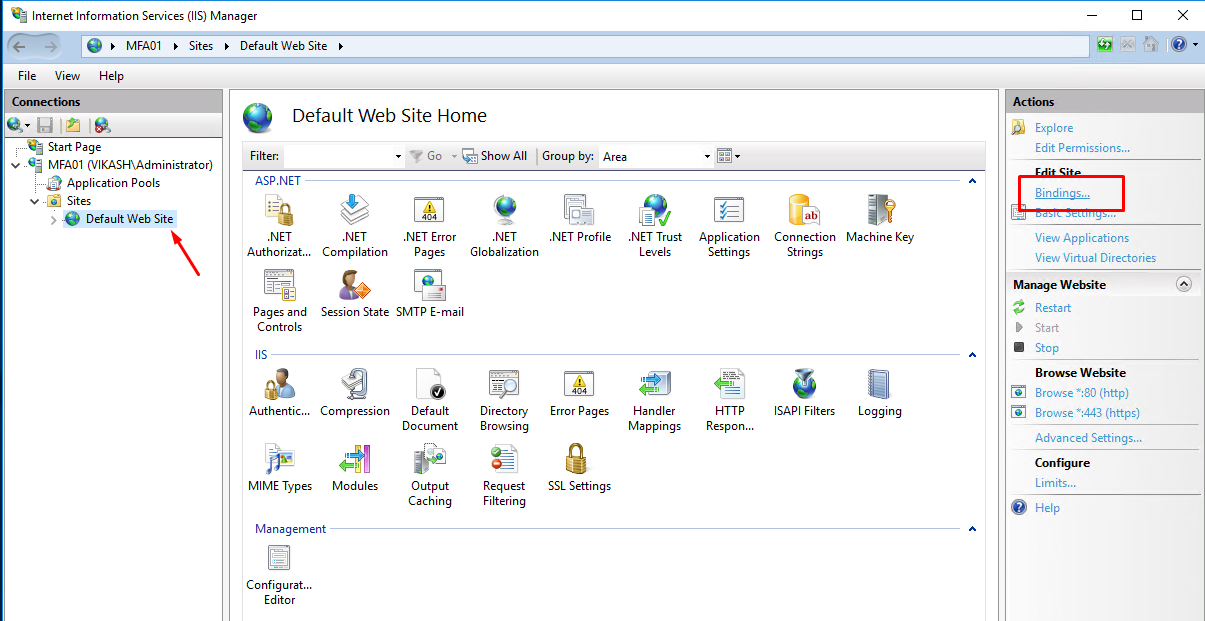The width and height of the screenshot is (1205, 621).
Task: Click Edit Permissions... action link
Action: pos(1082,148)
